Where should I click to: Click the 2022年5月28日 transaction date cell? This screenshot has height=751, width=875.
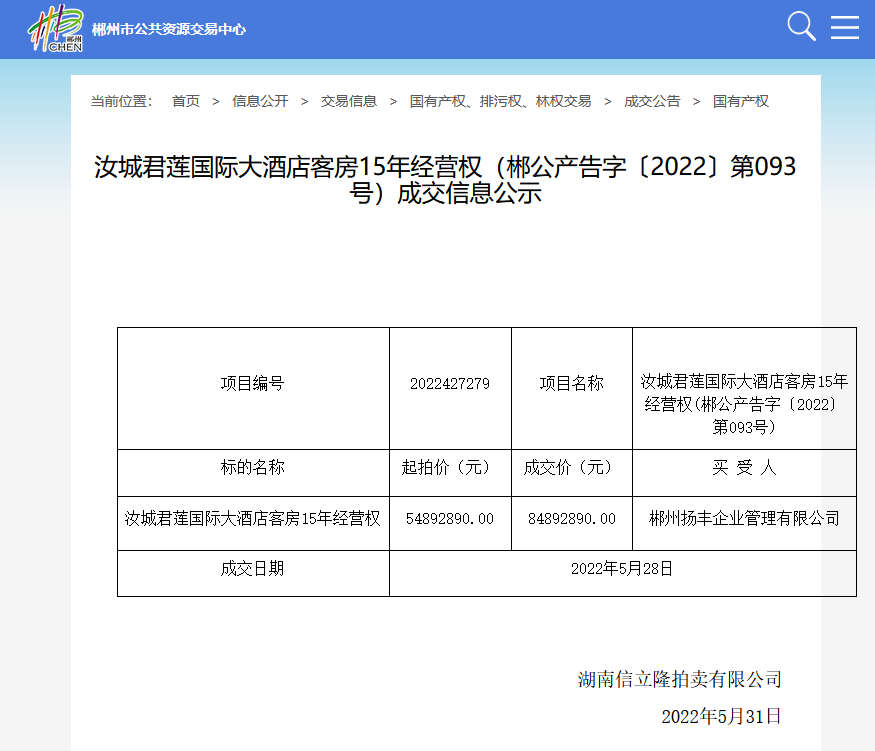tap(622, 568)
